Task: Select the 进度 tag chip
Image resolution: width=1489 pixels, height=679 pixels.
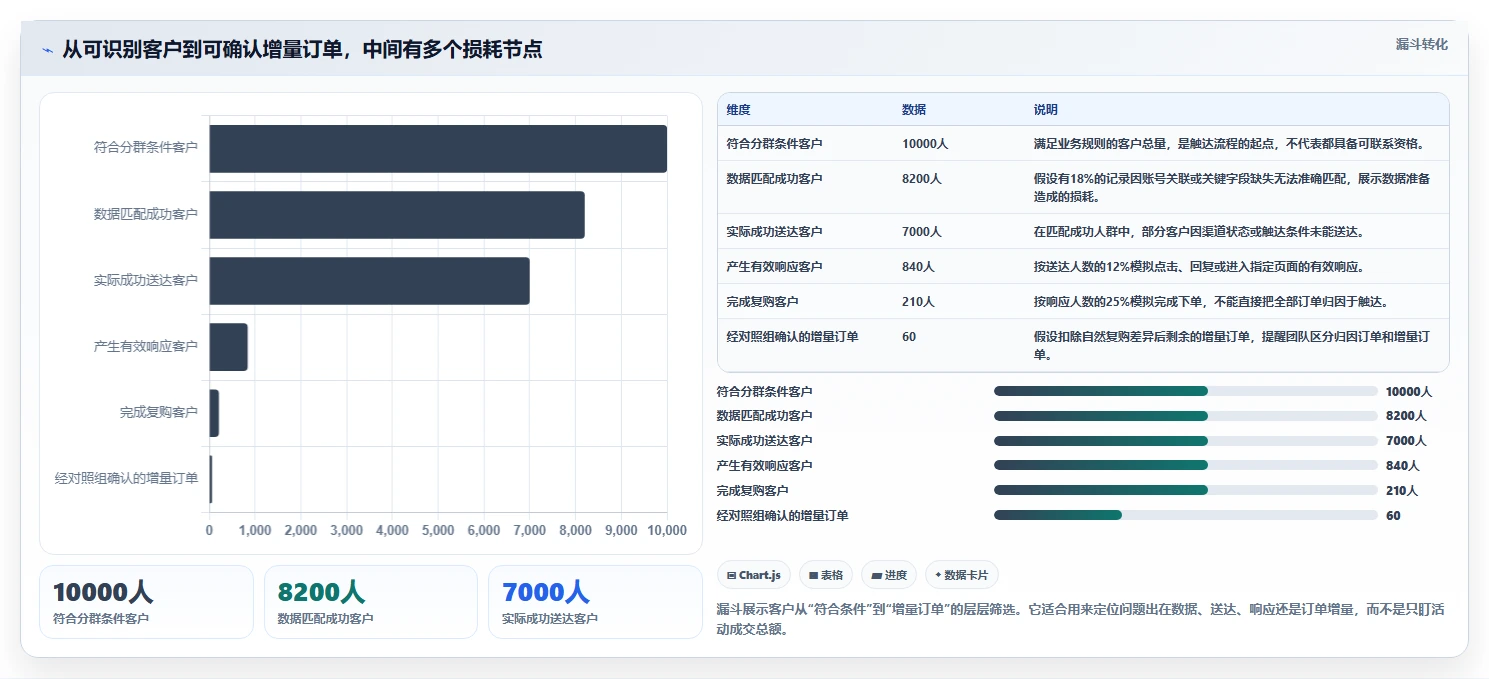Action: click(889, 575)
